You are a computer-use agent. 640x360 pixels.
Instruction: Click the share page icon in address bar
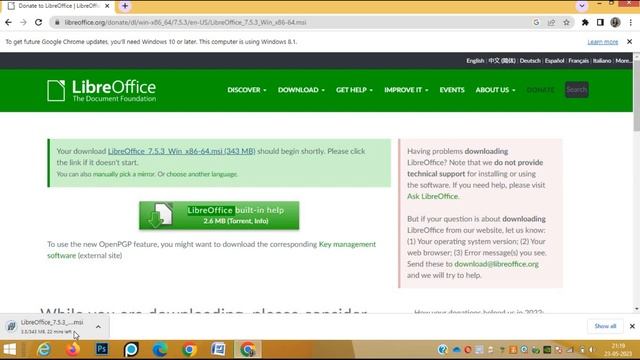[x=551, y=22]
